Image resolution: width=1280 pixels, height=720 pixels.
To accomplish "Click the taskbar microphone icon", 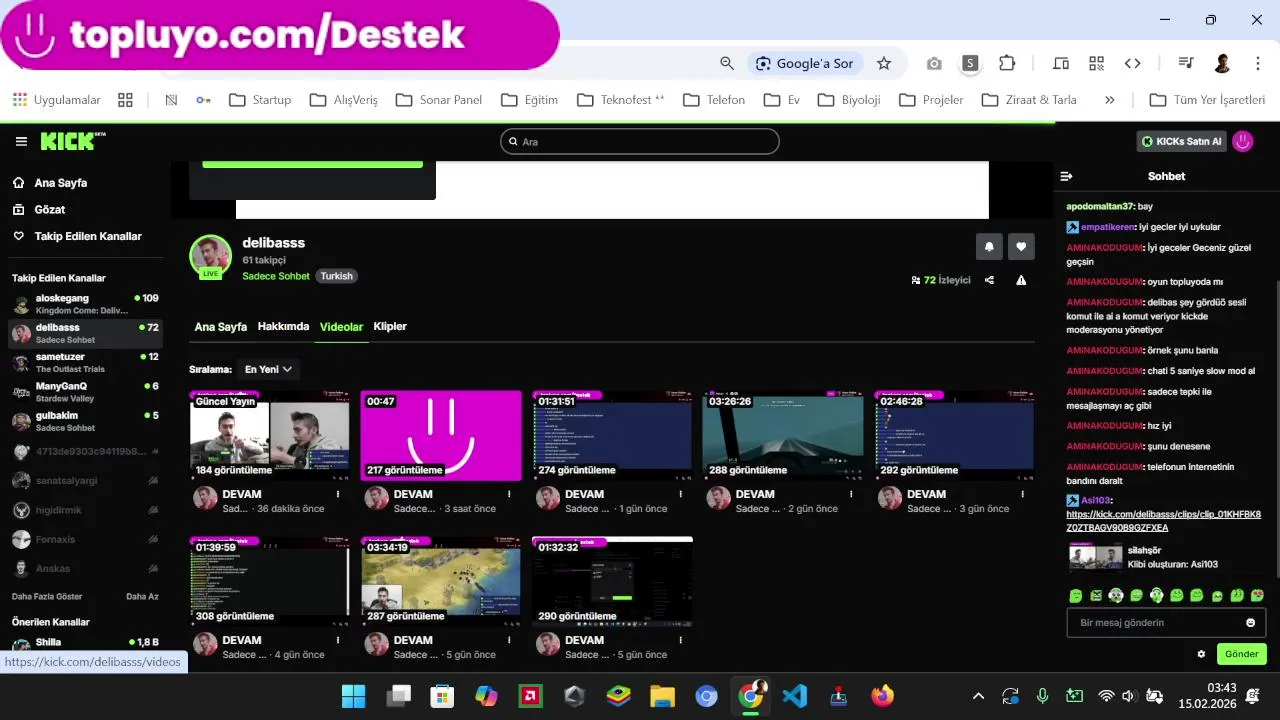I will click(1042, 696).
